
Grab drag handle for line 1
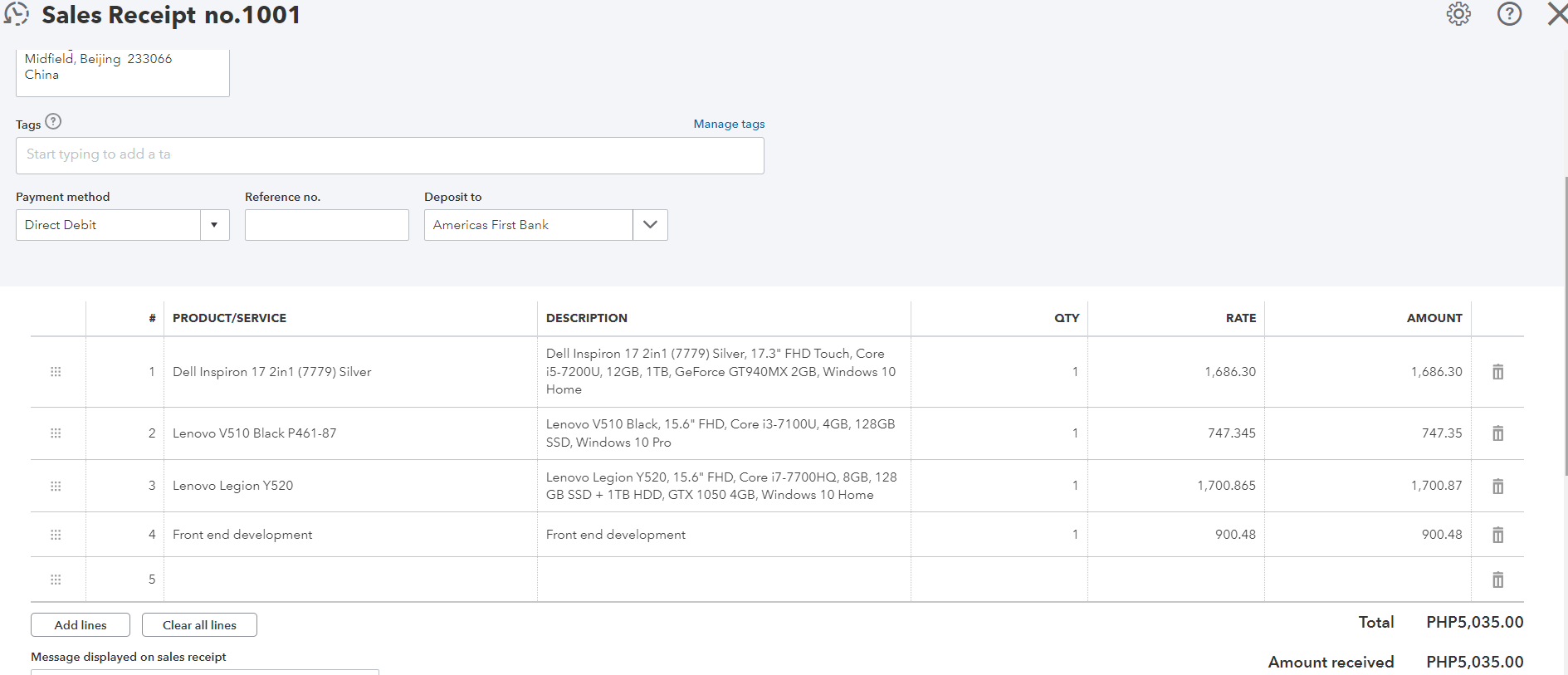point(56,372)
